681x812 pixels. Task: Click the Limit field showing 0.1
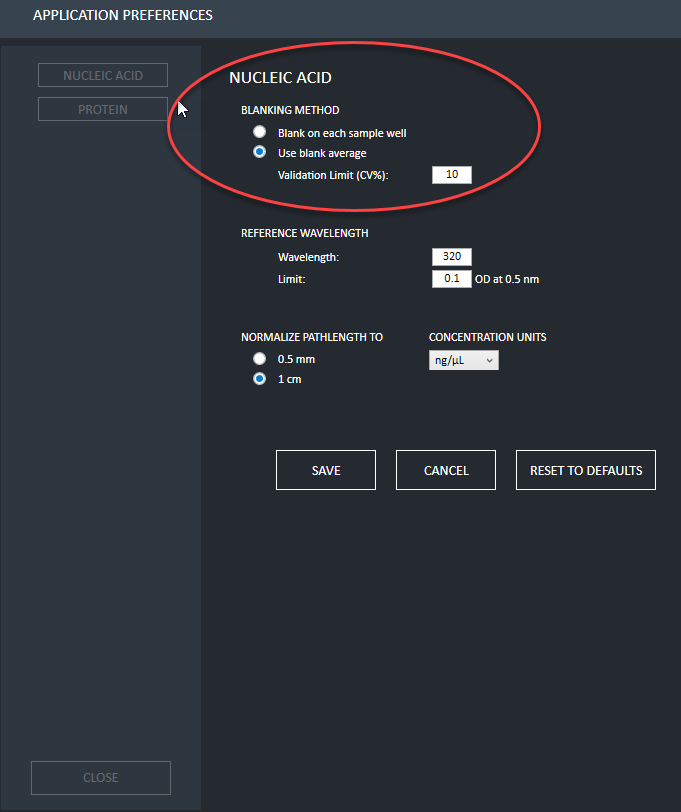[451, 279]
